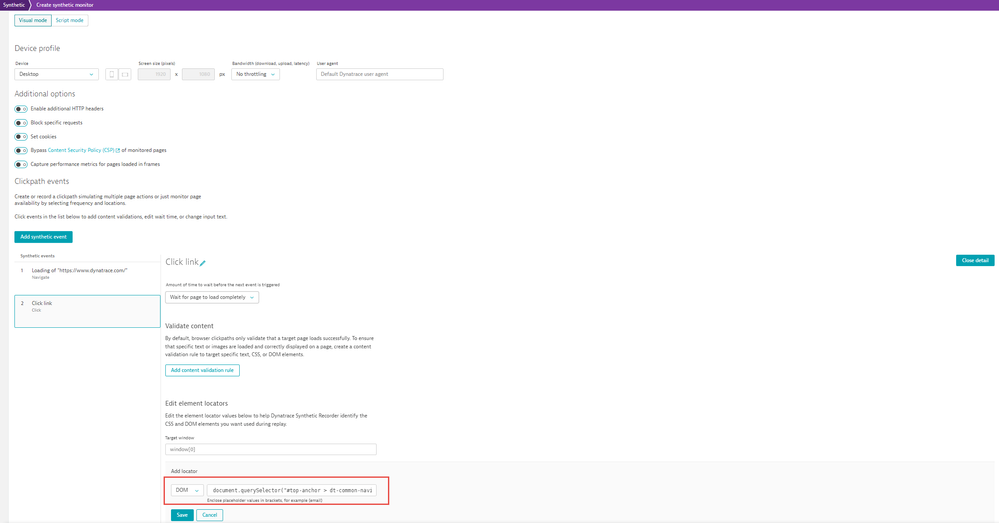Toggle Capture performance metrics for frames
Image resolution: width=999 pixels, height=523 pixels.
[x=21, y=164]
